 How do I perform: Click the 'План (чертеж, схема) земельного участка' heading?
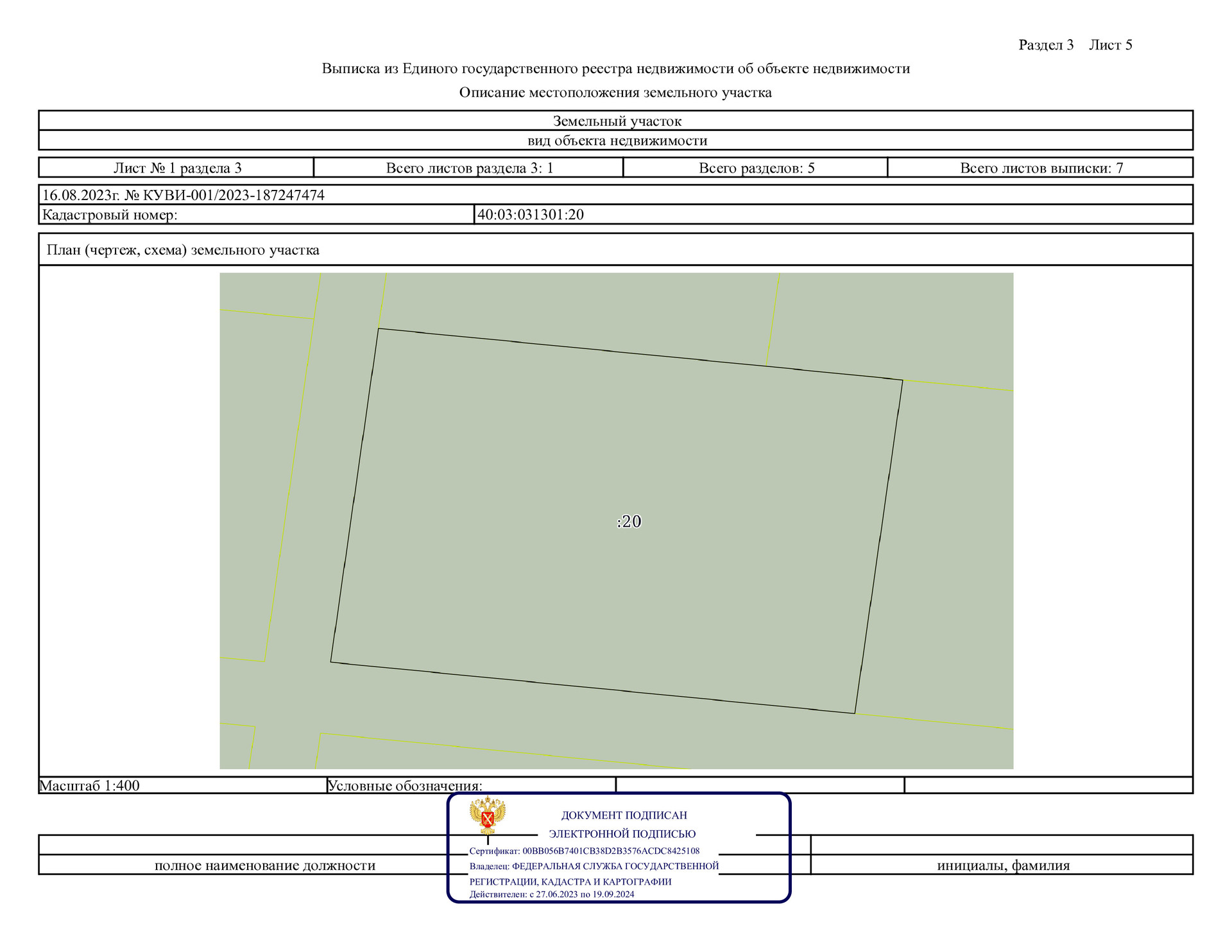coord(183,250)
